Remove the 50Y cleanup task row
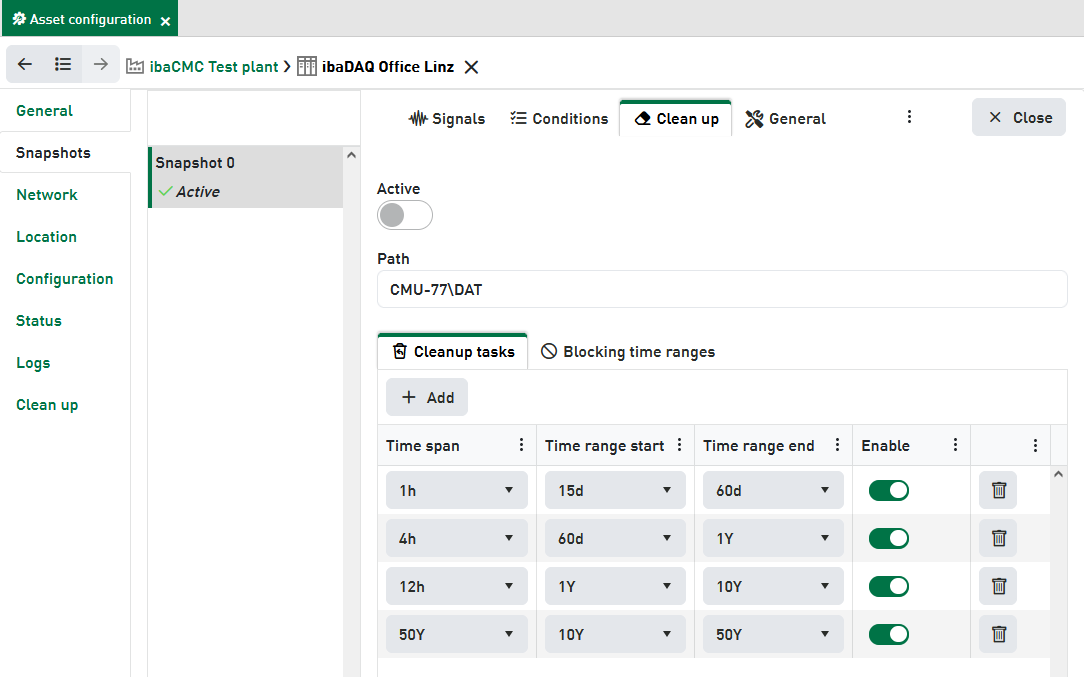Image resolution: width=1084 pixels, height=677 pixels. click(998, 634)
